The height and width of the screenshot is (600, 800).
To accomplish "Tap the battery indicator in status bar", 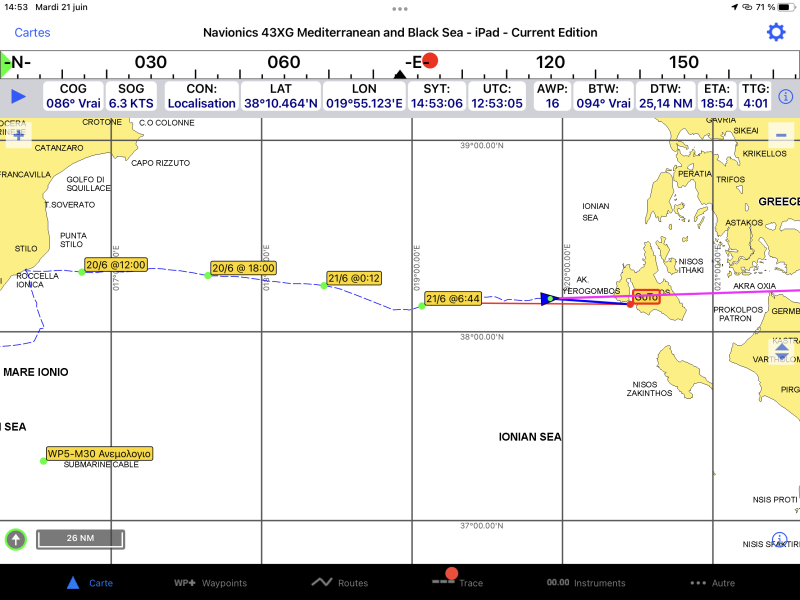I will click(x=787, y=7).
